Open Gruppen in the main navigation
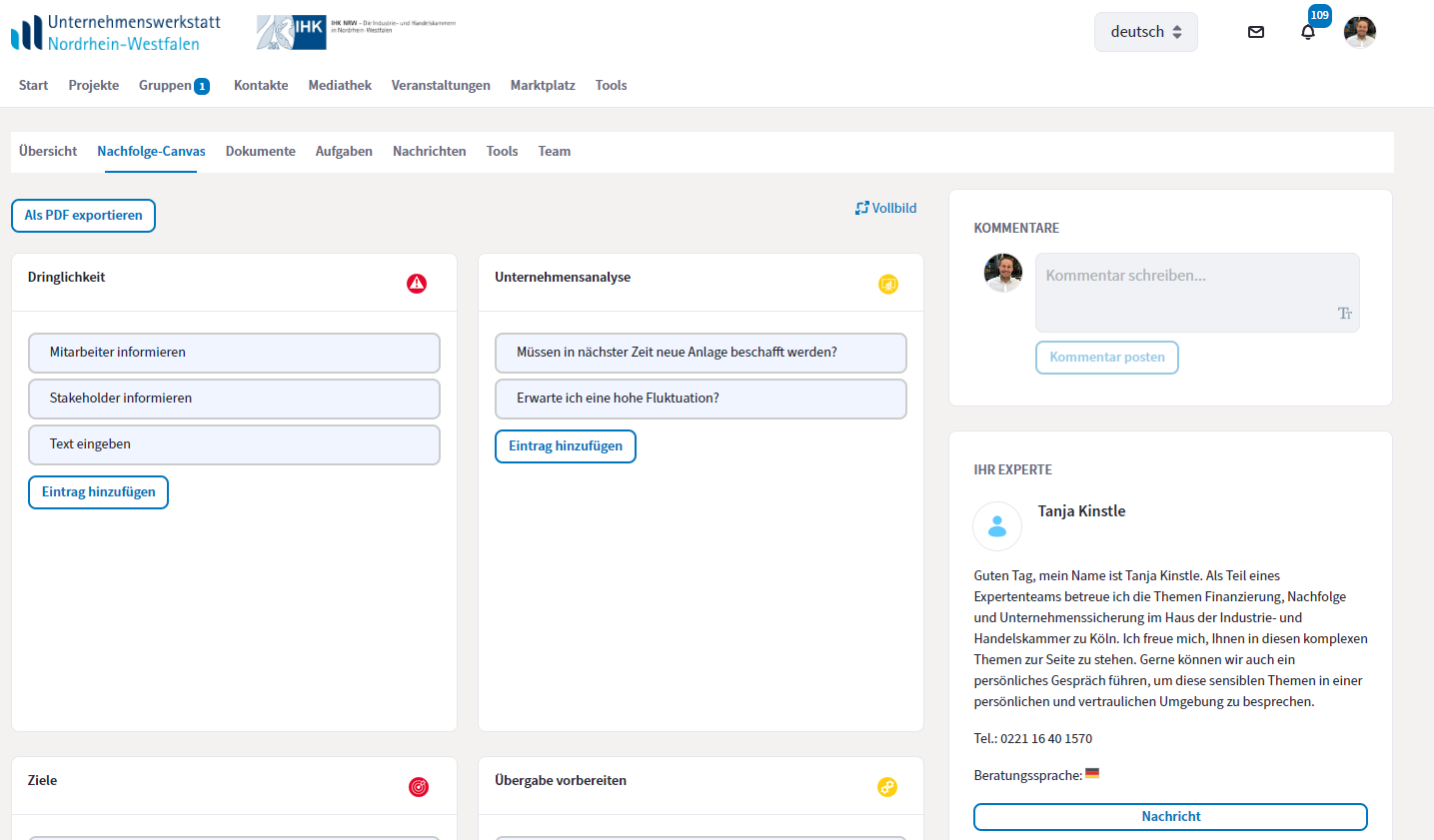This screenshot has width=1434, height=840. [x=166, y=86]
